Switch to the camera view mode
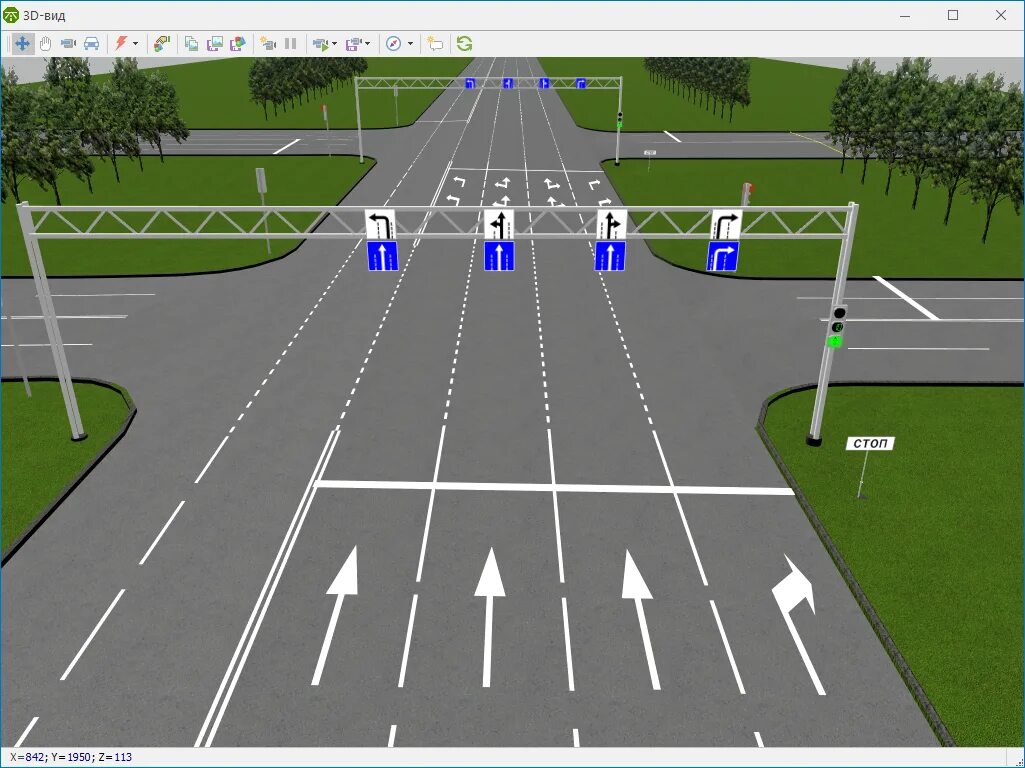1025x768 pixels. coord(68,44)
